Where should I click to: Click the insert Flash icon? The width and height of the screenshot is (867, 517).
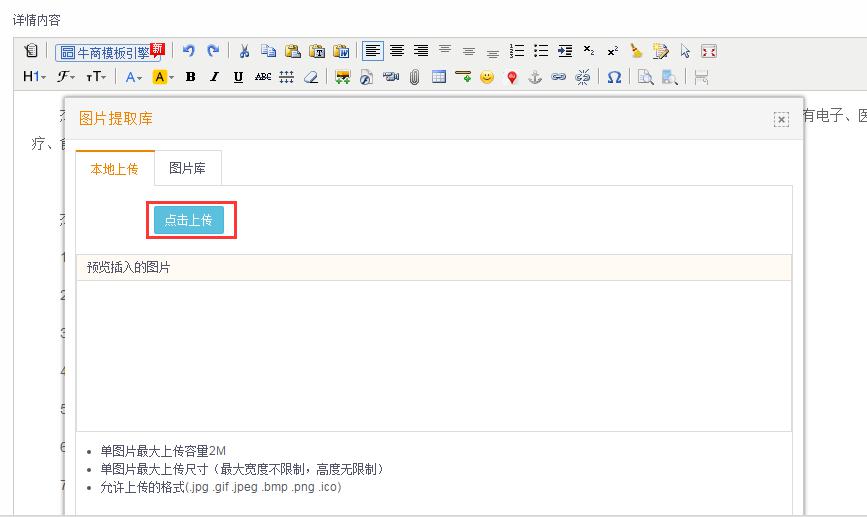pyautogui.click(x=366, y=77)
